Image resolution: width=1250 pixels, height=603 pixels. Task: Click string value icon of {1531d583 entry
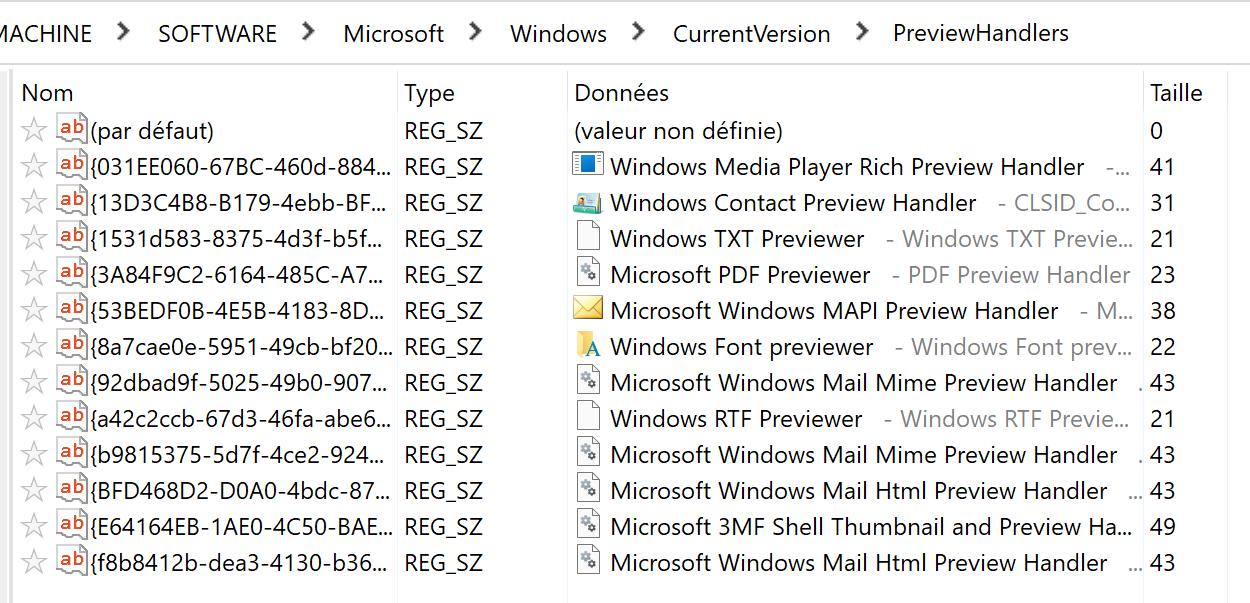tap(72, 237)
